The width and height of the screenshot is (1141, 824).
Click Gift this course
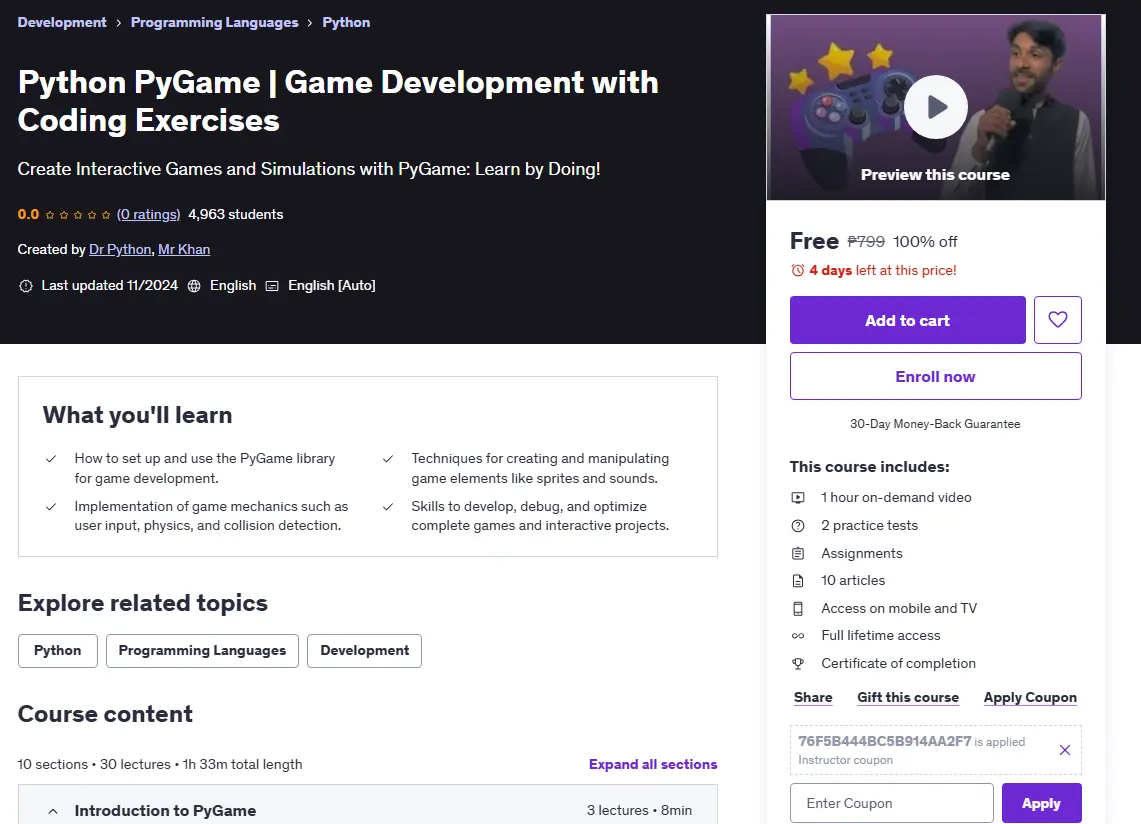pyautogui.click(x=908, y=697)
